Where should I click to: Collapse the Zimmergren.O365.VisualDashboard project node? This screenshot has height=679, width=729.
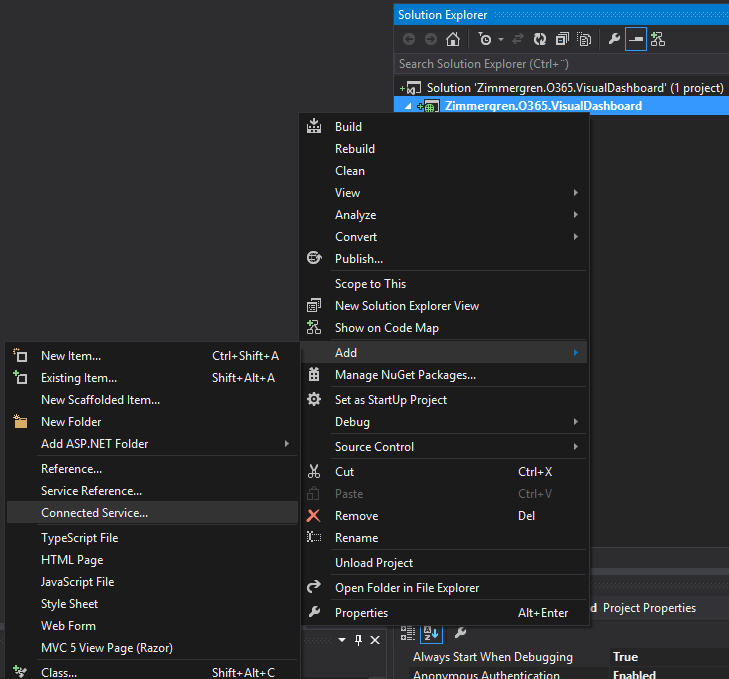pos(408,107)
